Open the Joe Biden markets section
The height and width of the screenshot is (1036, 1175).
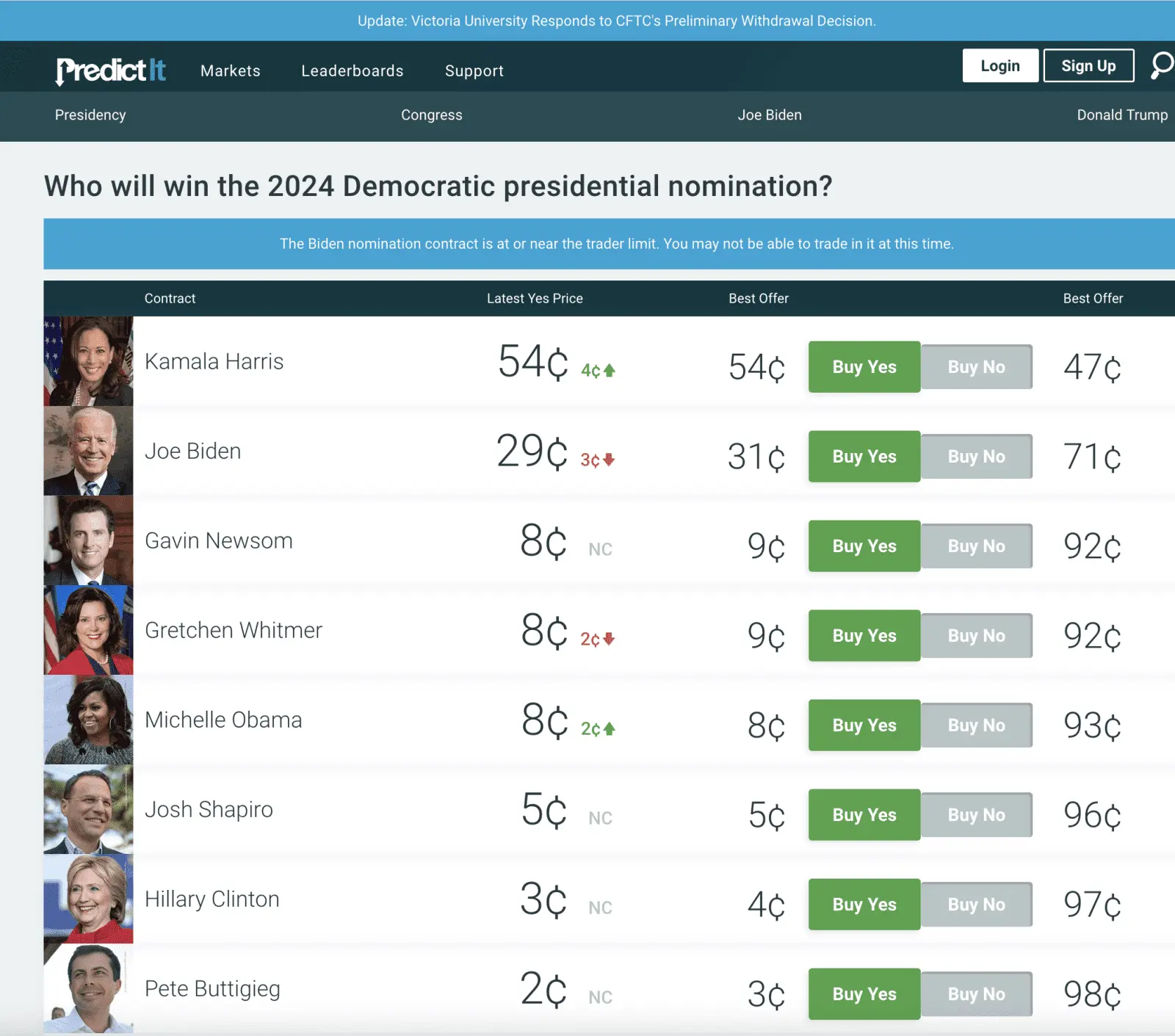point(769,115)
